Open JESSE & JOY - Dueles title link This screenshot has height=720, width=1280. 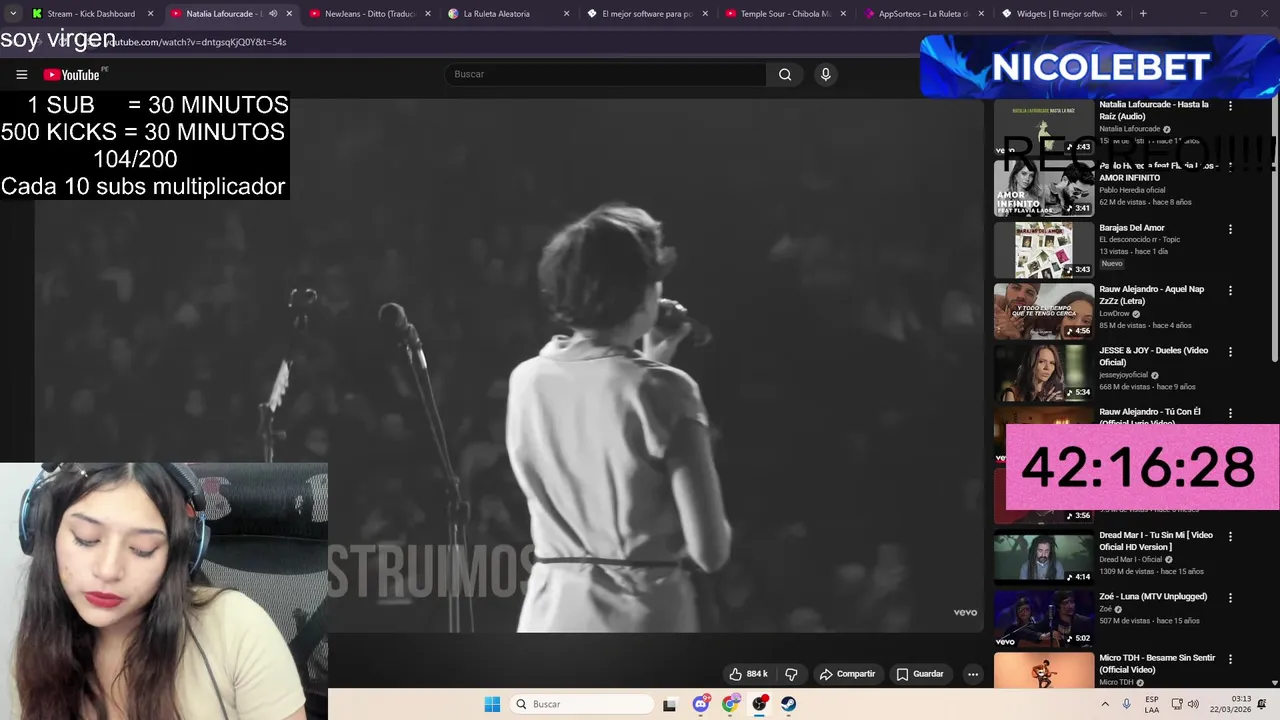pyautogui.click(x=1153, y=357)
